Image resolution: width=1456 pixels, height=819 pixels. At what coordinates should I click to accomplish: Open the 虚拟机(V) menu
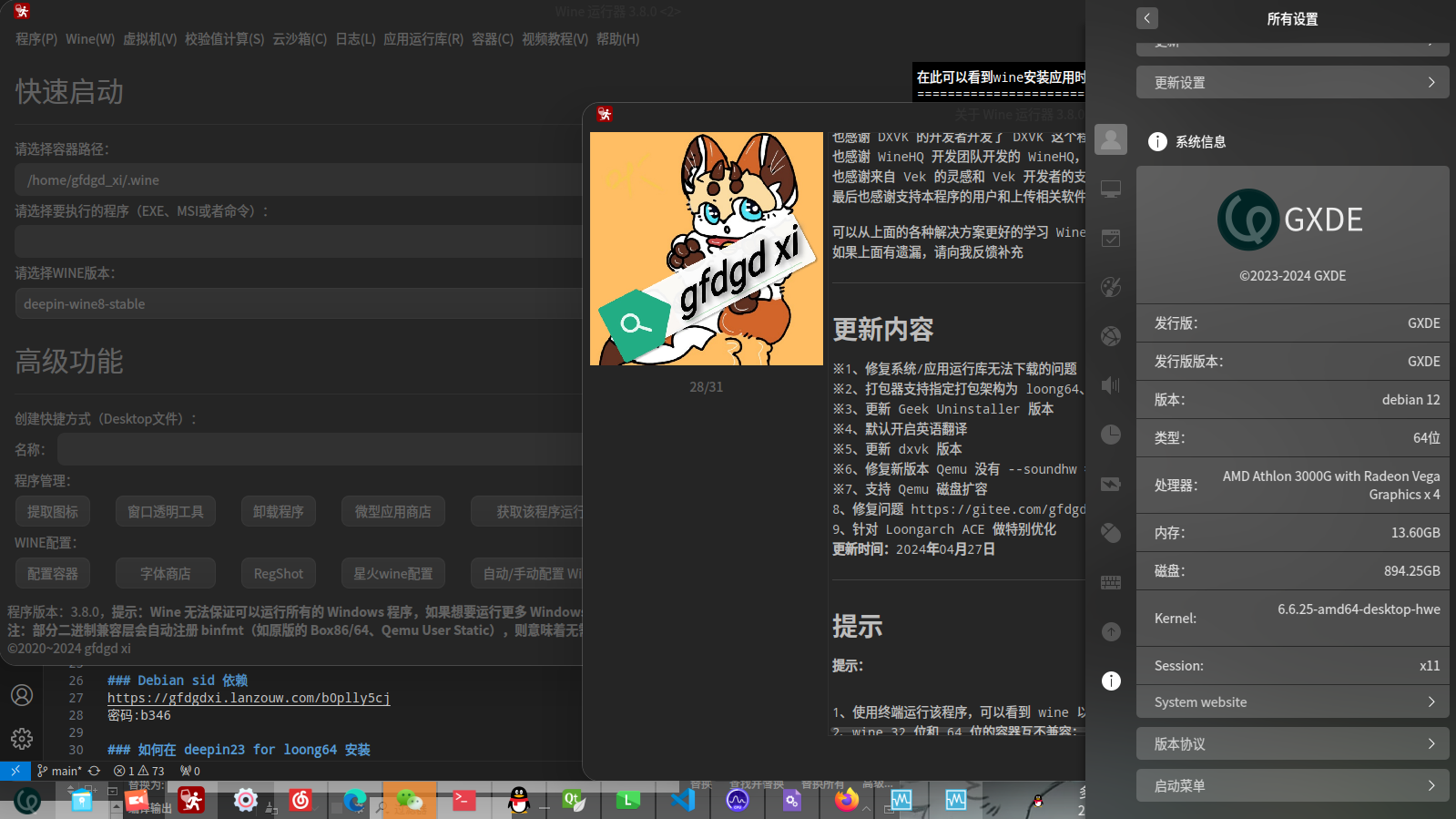click(x=150, y=39)
